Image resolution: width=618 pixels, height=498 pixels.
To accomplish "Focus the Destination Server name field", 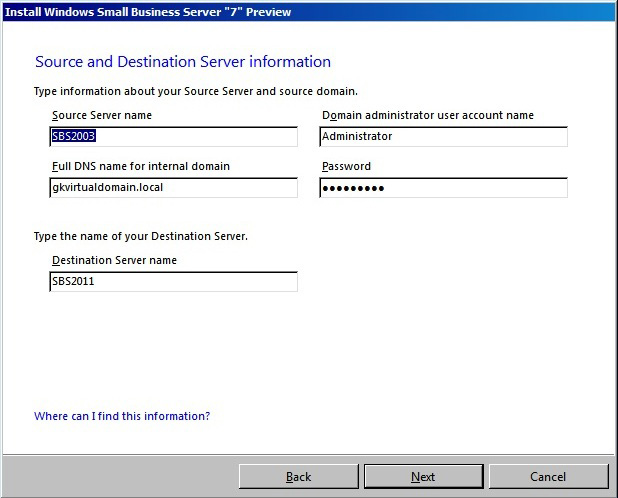I will (x=173, y=282).
